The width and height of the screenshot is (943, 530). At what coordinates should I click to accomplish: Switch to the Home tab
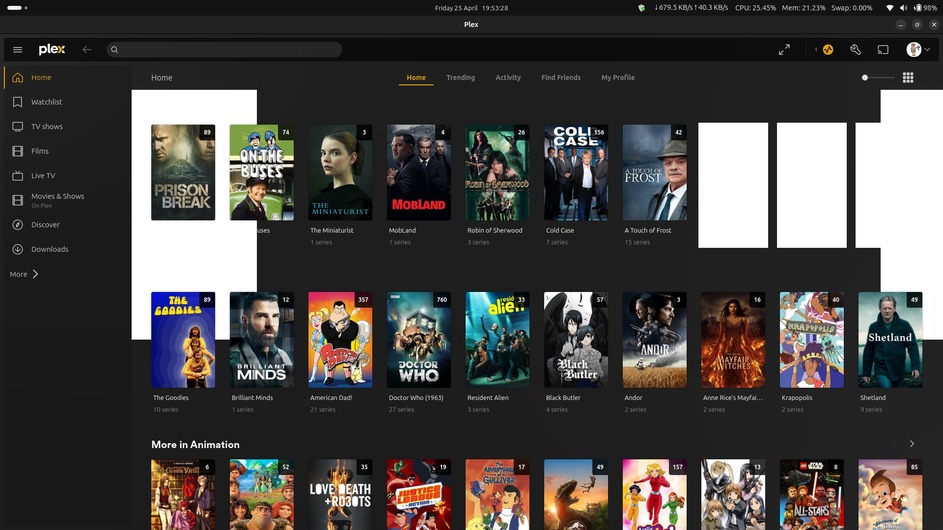(x=416, y=78)
